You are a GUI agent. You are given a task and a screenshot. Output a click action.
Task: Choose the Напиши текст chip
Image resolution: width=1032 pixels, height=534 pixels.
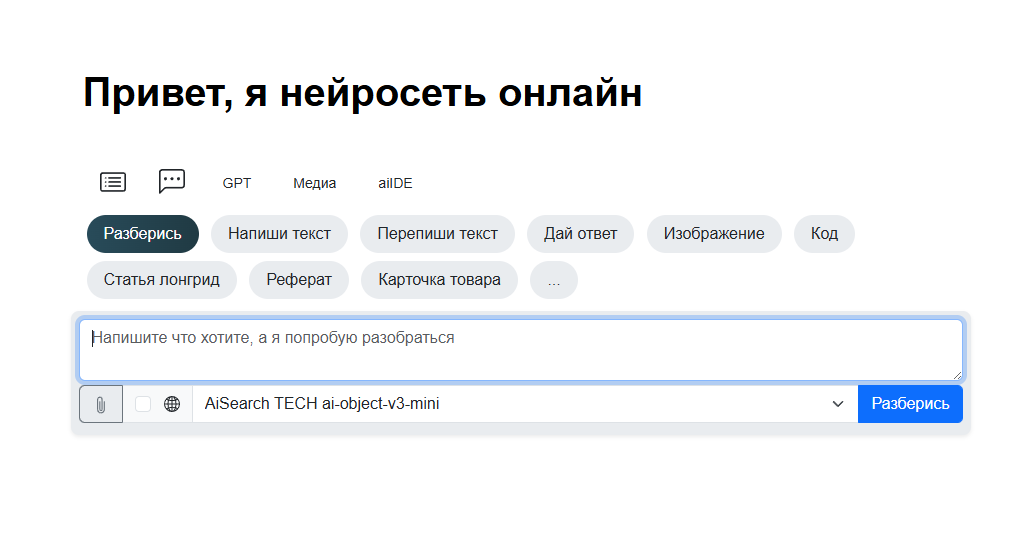279,234
